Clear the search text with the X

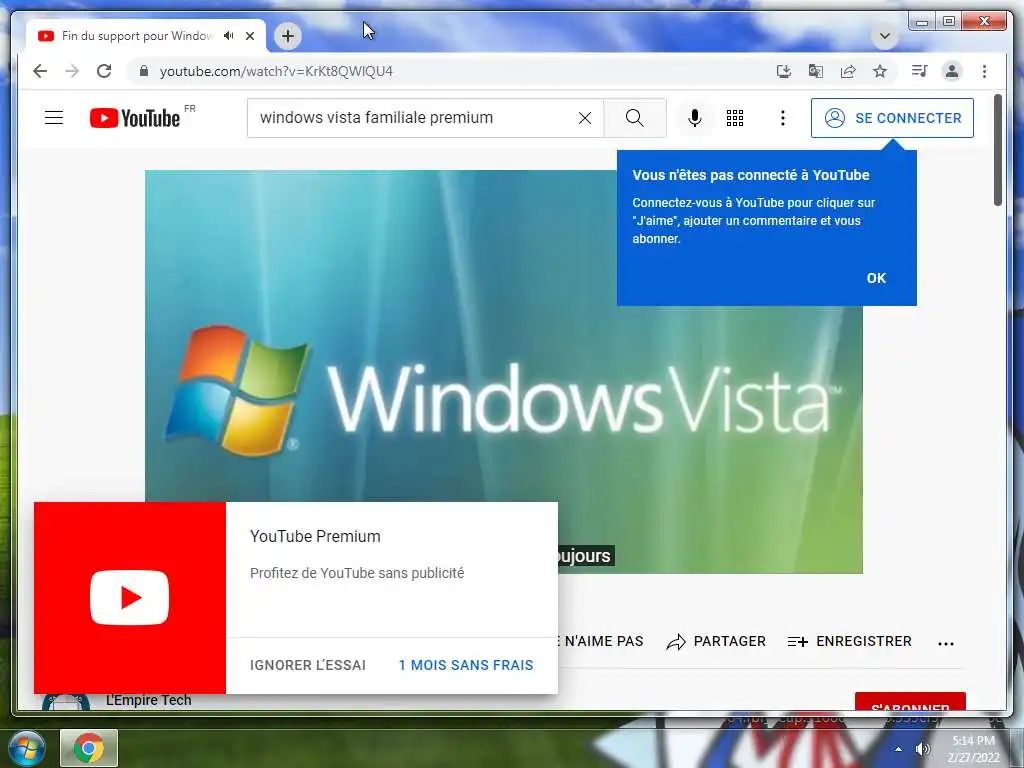coord(585,118)
